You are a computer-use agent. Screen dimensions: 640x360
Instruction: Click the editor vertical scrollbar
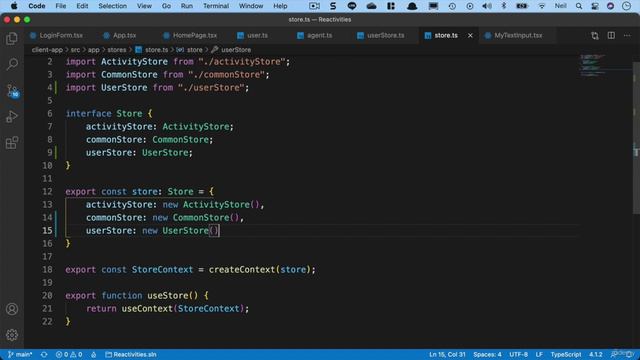pyautogui.click(x=636, y=138)
